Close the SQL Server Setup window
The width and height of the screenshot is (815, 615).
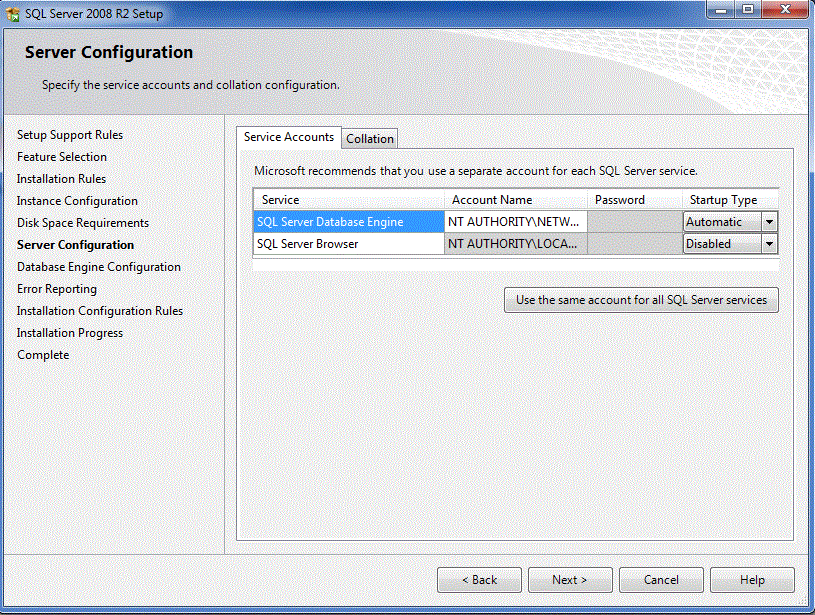pos(785,10)
